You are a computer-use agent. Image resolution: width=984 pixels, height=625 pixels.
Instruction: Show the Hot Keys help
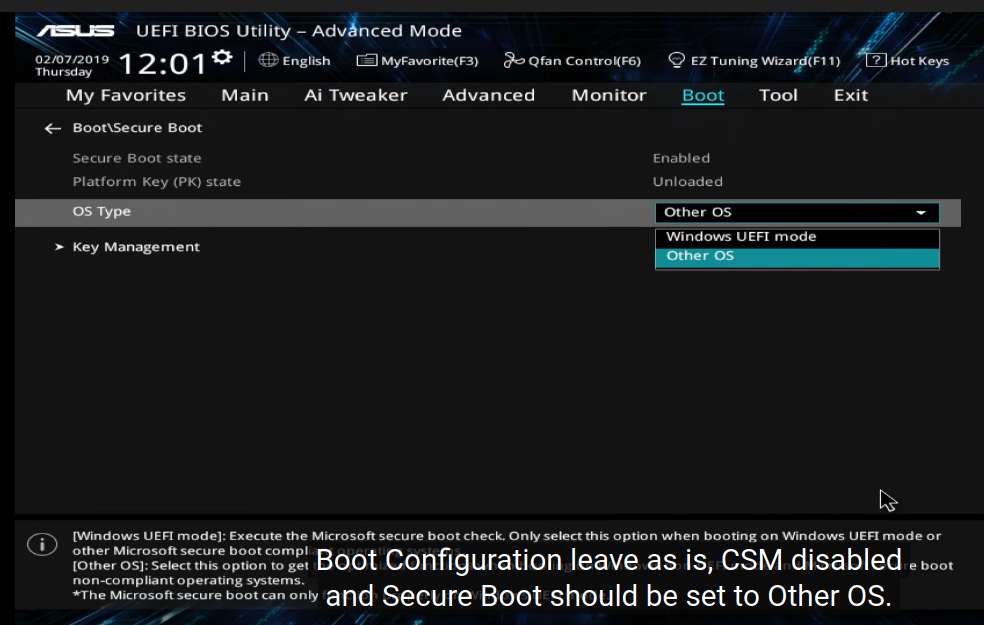[x=907, y=61]
